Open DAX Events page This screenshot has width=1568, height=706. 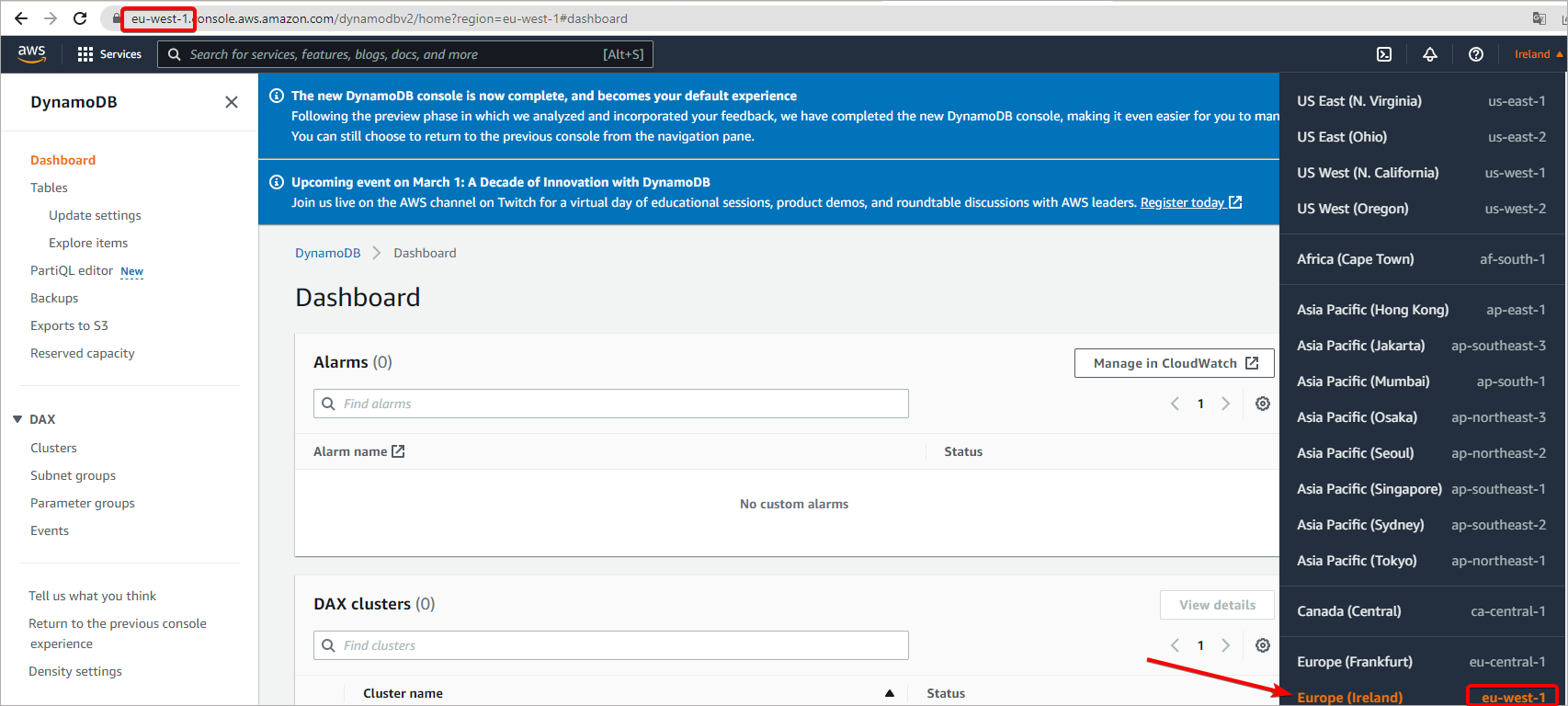point(50,530)
